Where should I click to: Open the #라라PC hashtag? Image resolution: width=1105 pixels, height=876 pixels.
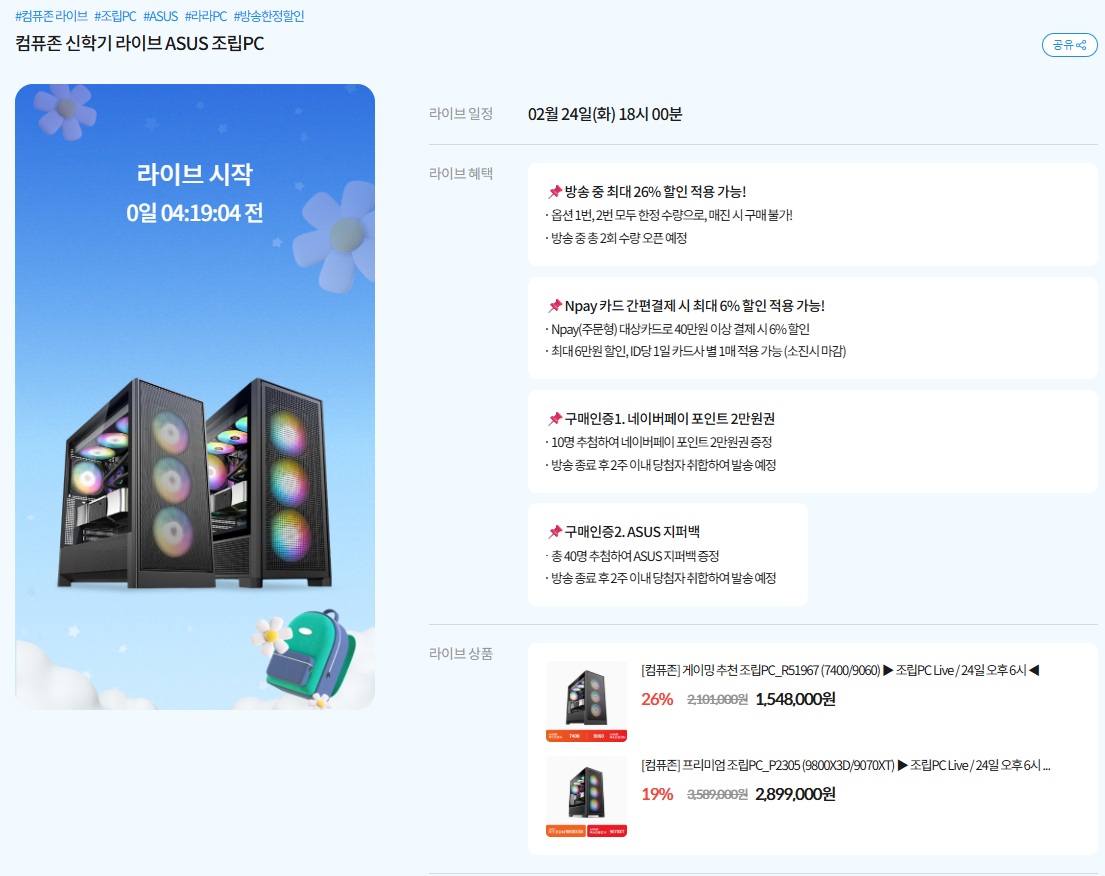tap(206, 16)
